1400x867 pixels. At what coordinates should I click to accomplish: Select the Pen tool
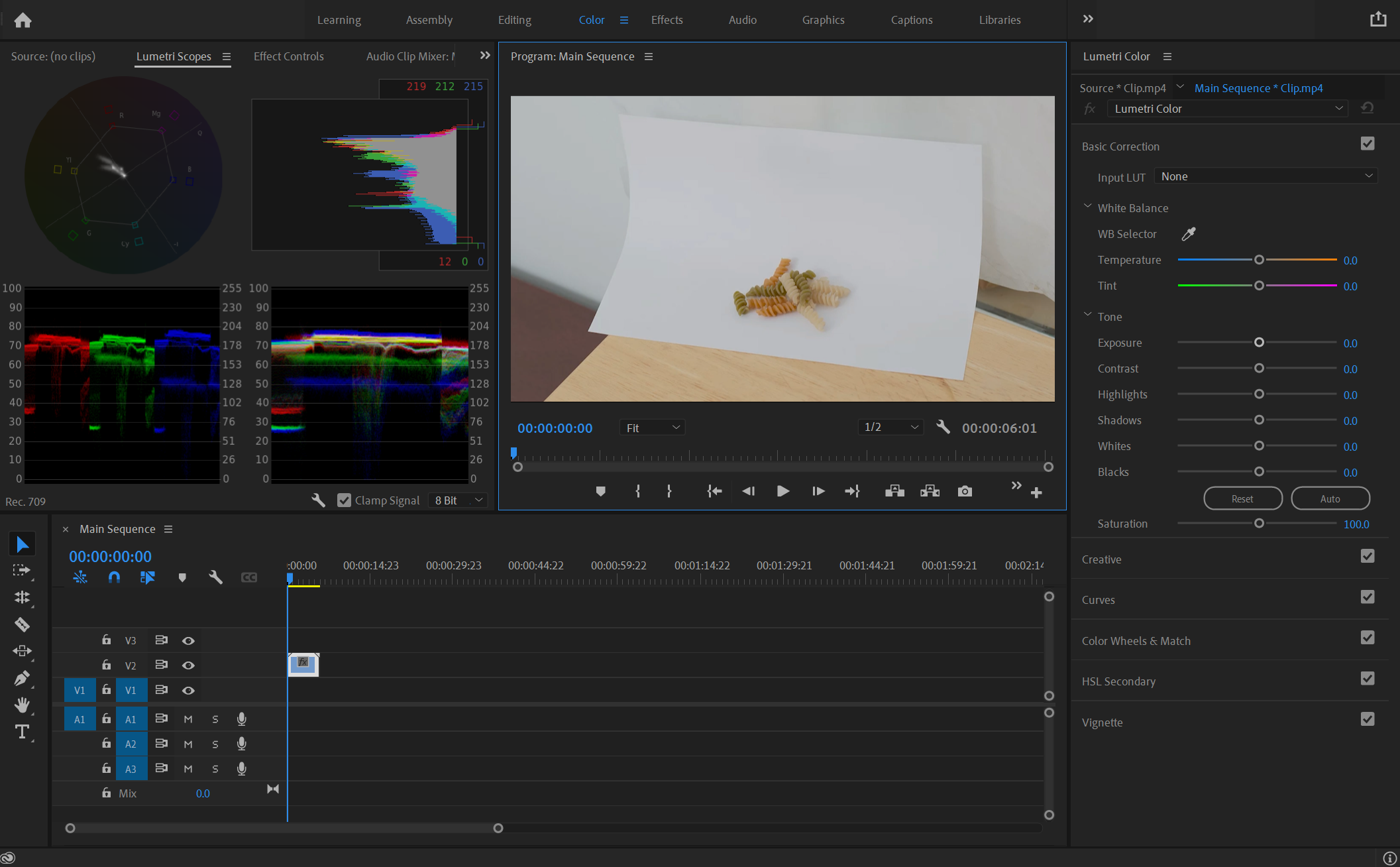[x=23, y=678]
